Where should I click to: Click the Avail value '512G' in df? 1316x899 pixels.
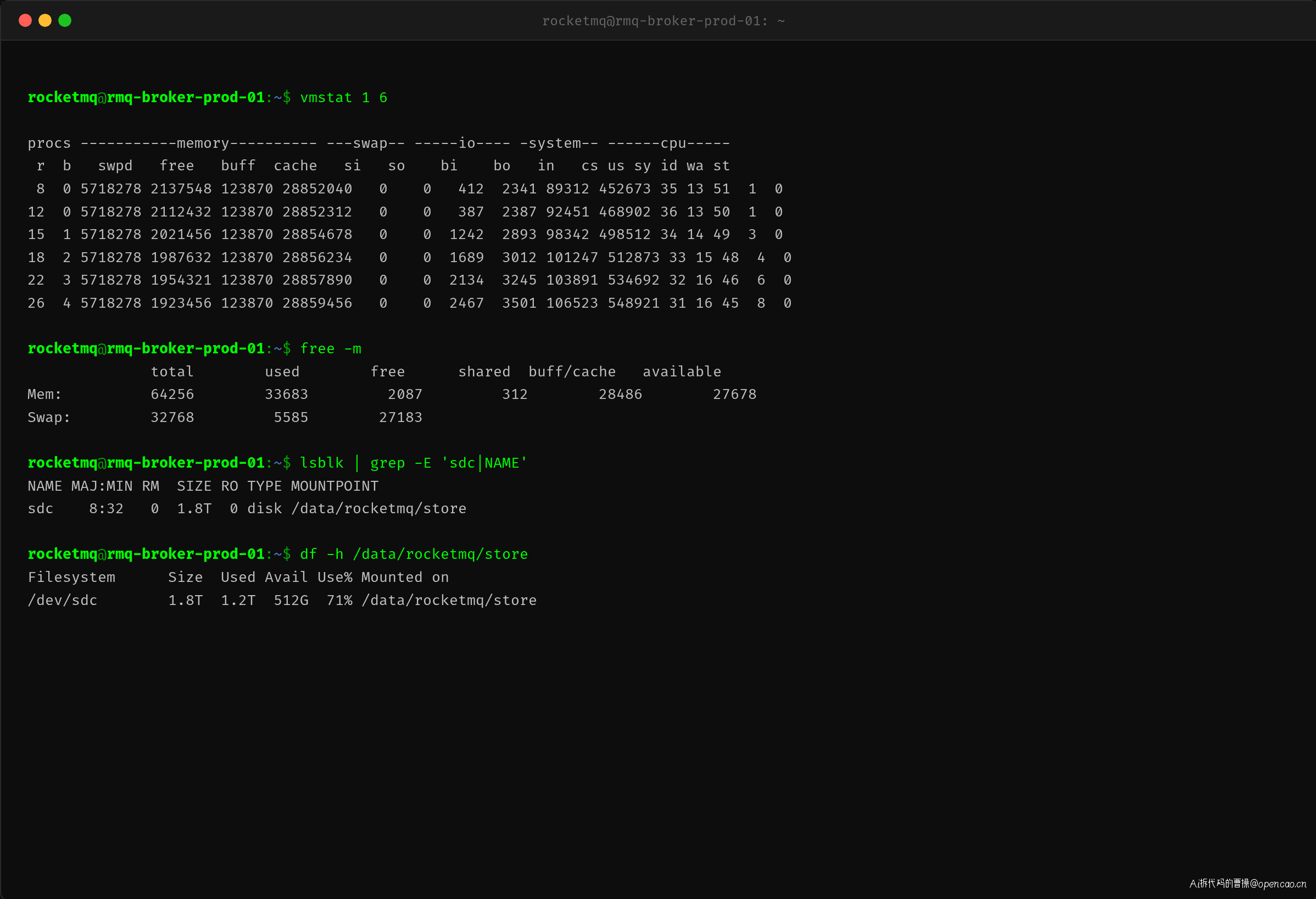[291, 600]
